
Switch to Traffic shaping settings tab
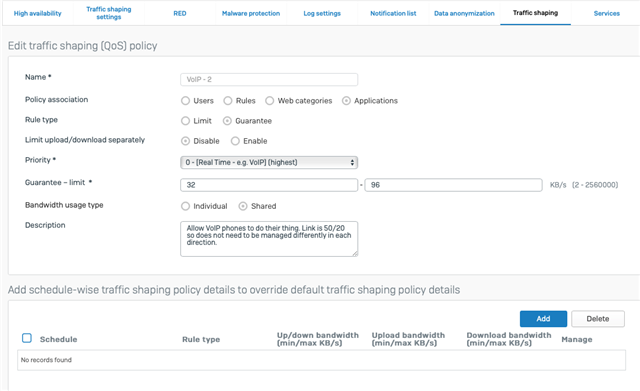click(x=109, y=13)
